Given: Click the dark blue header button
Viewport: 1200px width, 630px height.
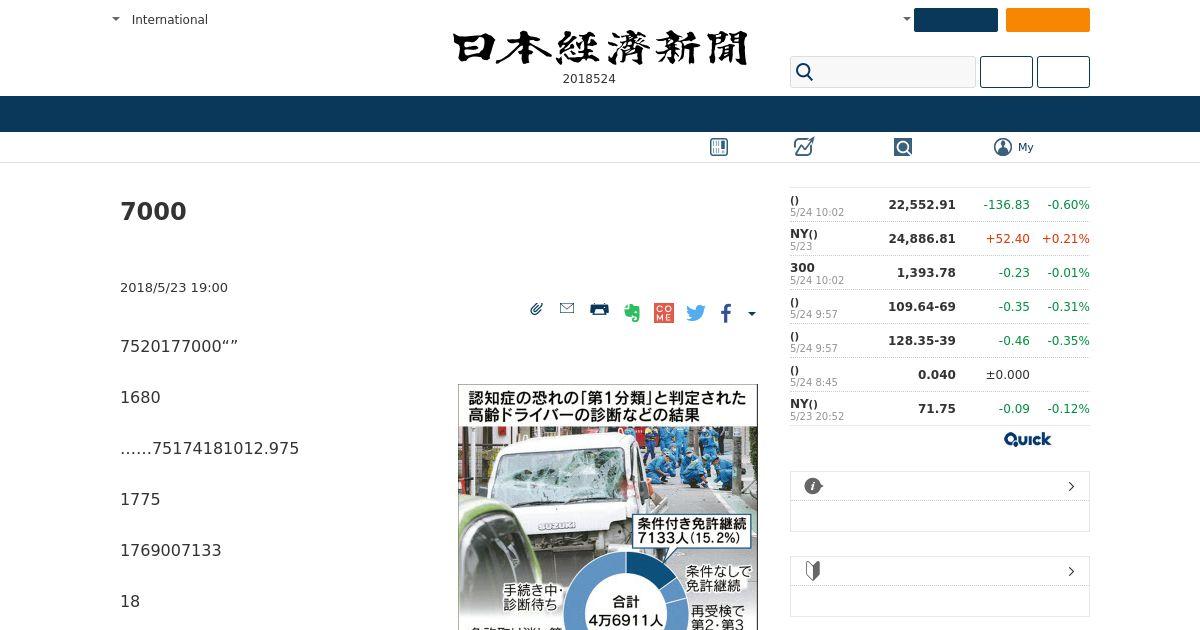Looking at the screenshot, I should point(956,20).
